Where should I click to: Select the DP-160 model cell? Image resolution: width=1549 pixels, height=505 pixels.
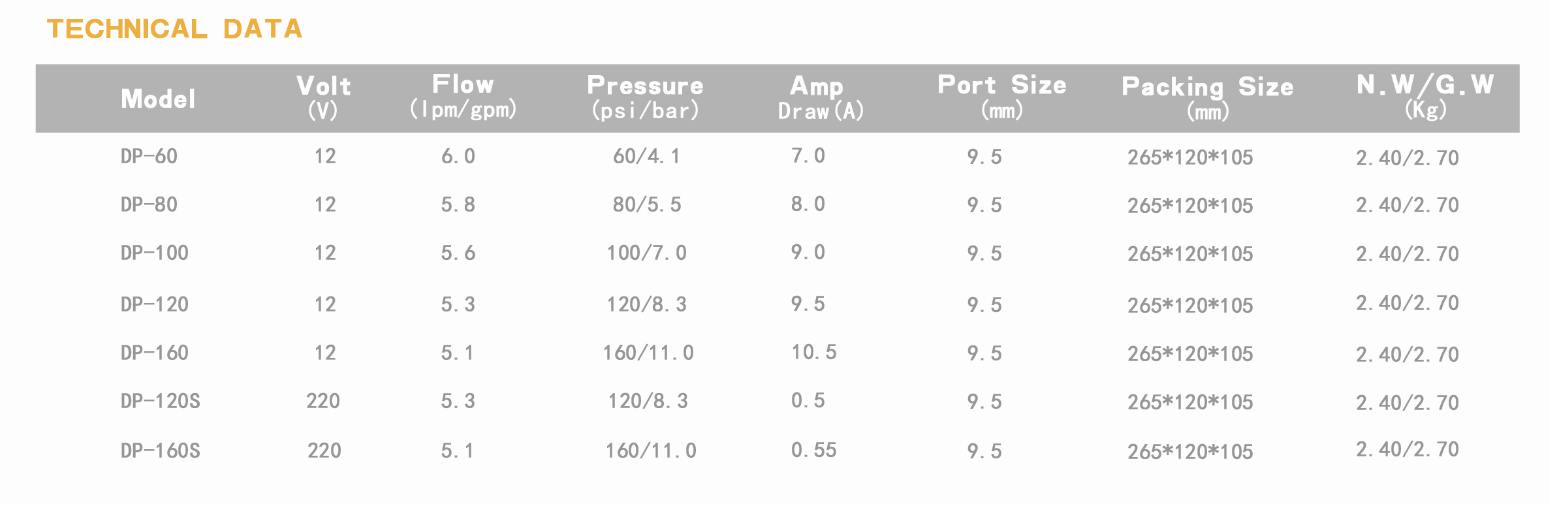tap(154, 352)
